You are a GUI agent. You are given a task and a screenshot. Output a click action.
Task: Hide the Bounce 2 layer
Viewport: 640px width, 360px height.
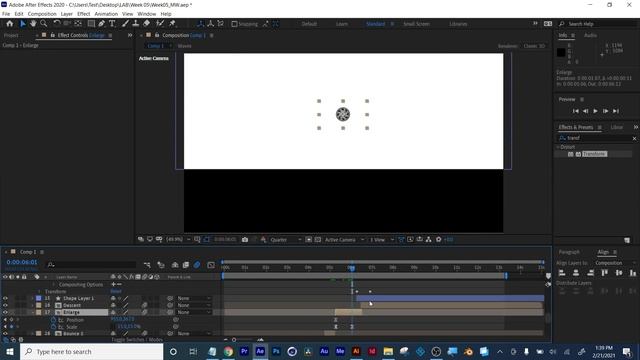coord(5,333)
